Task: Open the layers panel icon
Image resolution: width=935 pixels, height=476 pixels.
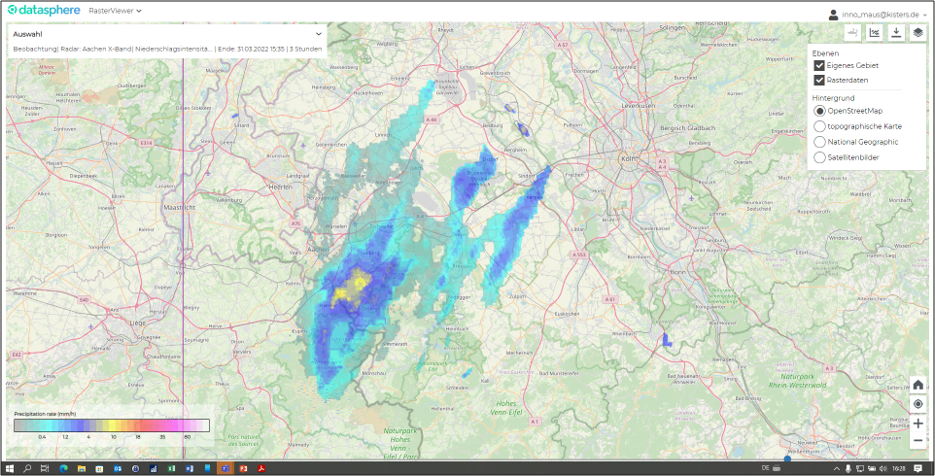Action: point(917,33)
